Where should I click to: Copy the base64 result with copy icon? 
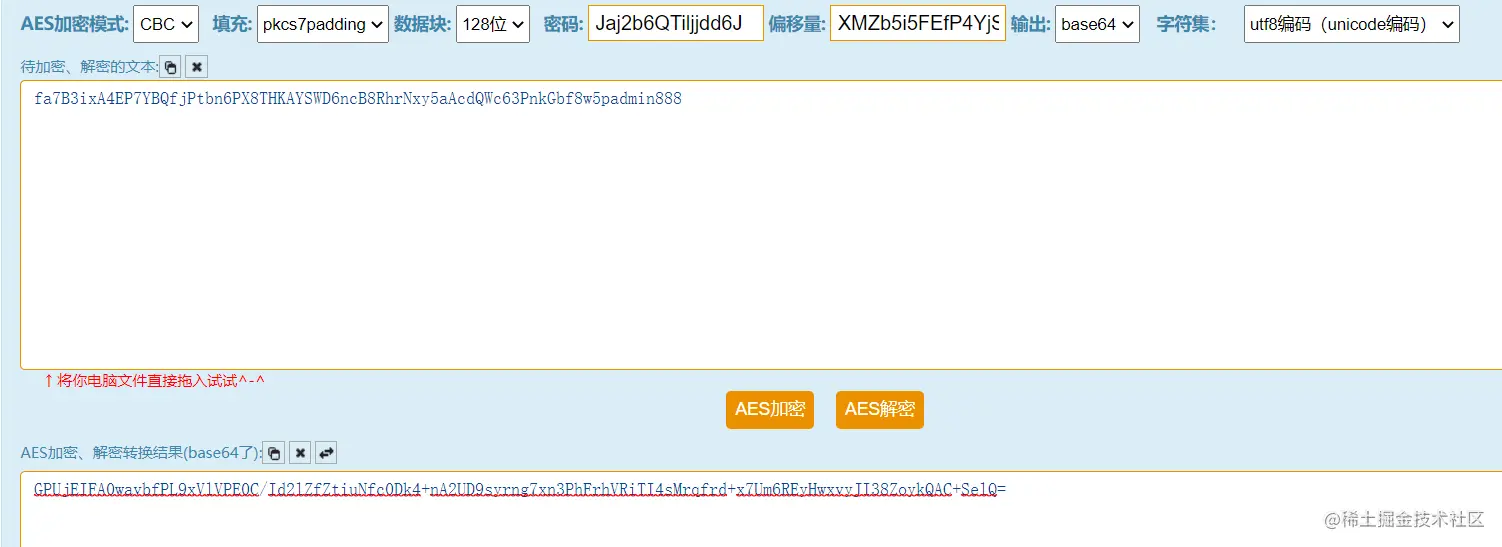[274, 453]
